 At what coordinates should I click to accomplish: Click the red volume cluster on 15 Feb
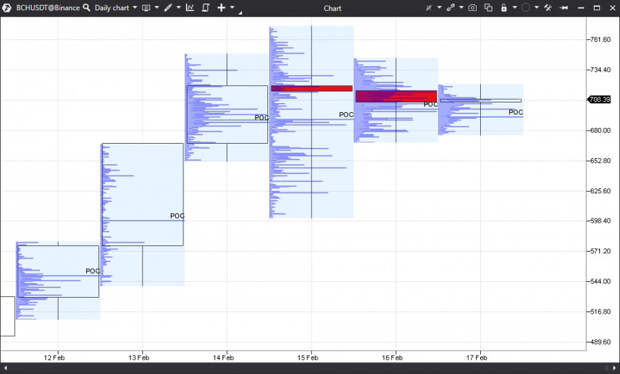(x=312, y=89)
